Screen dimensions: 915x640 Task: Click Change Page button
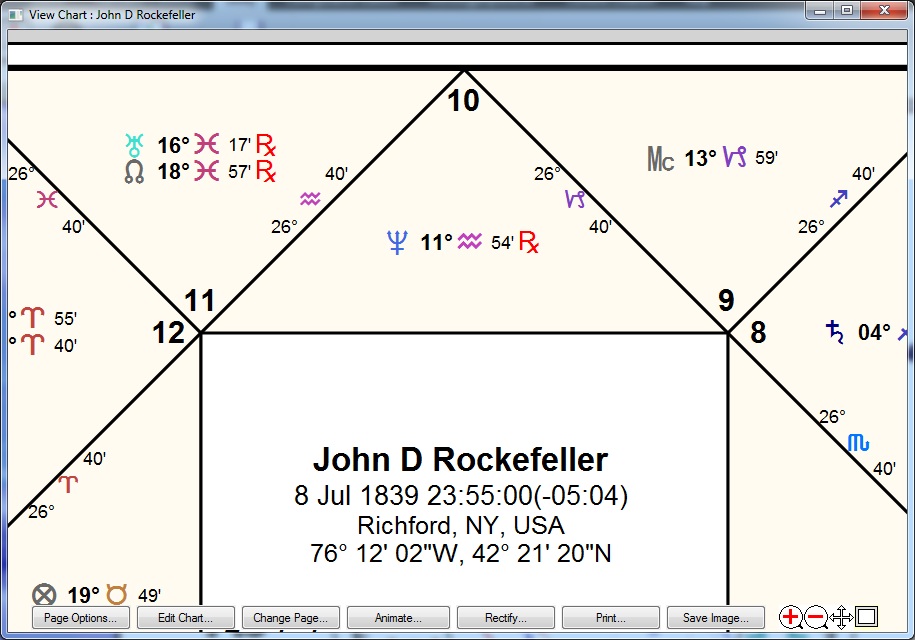pyautogui.click(x=291, y=618)
